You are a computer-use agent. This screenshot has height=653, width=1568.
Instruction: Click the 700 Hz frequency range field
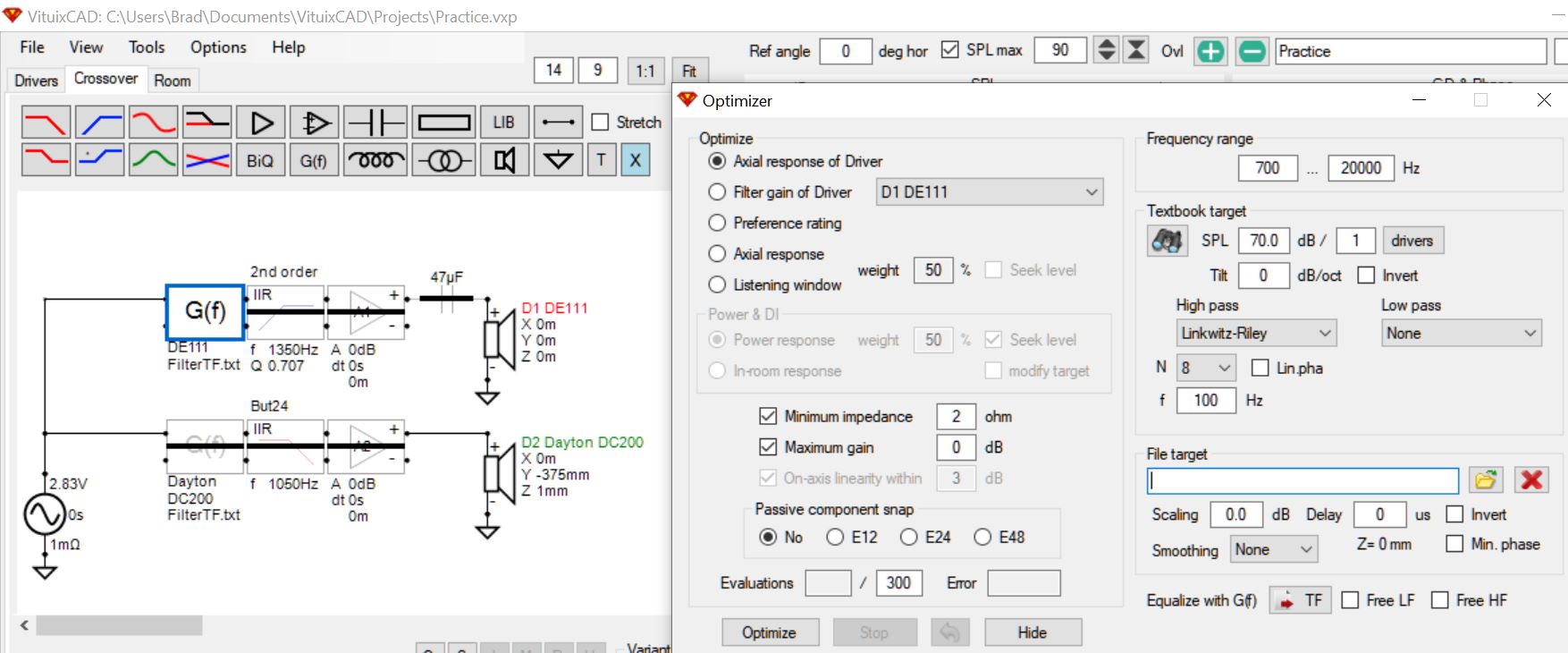tap(1268, 168)
